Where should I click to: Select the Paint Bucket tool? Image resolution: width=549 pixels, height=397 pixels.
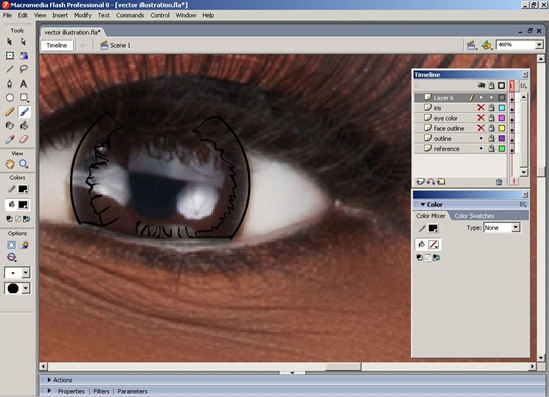pos(23,126)
